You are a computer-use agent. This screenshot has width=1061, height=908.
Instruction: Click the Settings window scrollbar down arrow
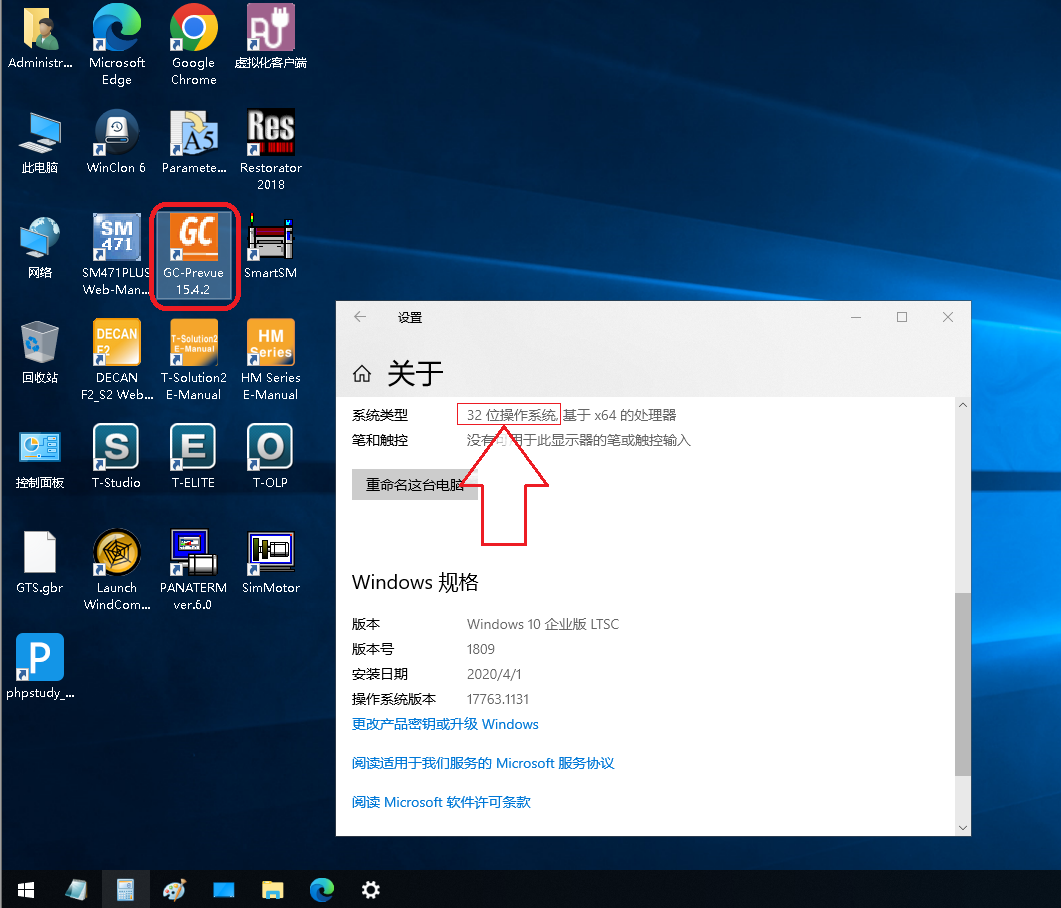tap(962, 827)
